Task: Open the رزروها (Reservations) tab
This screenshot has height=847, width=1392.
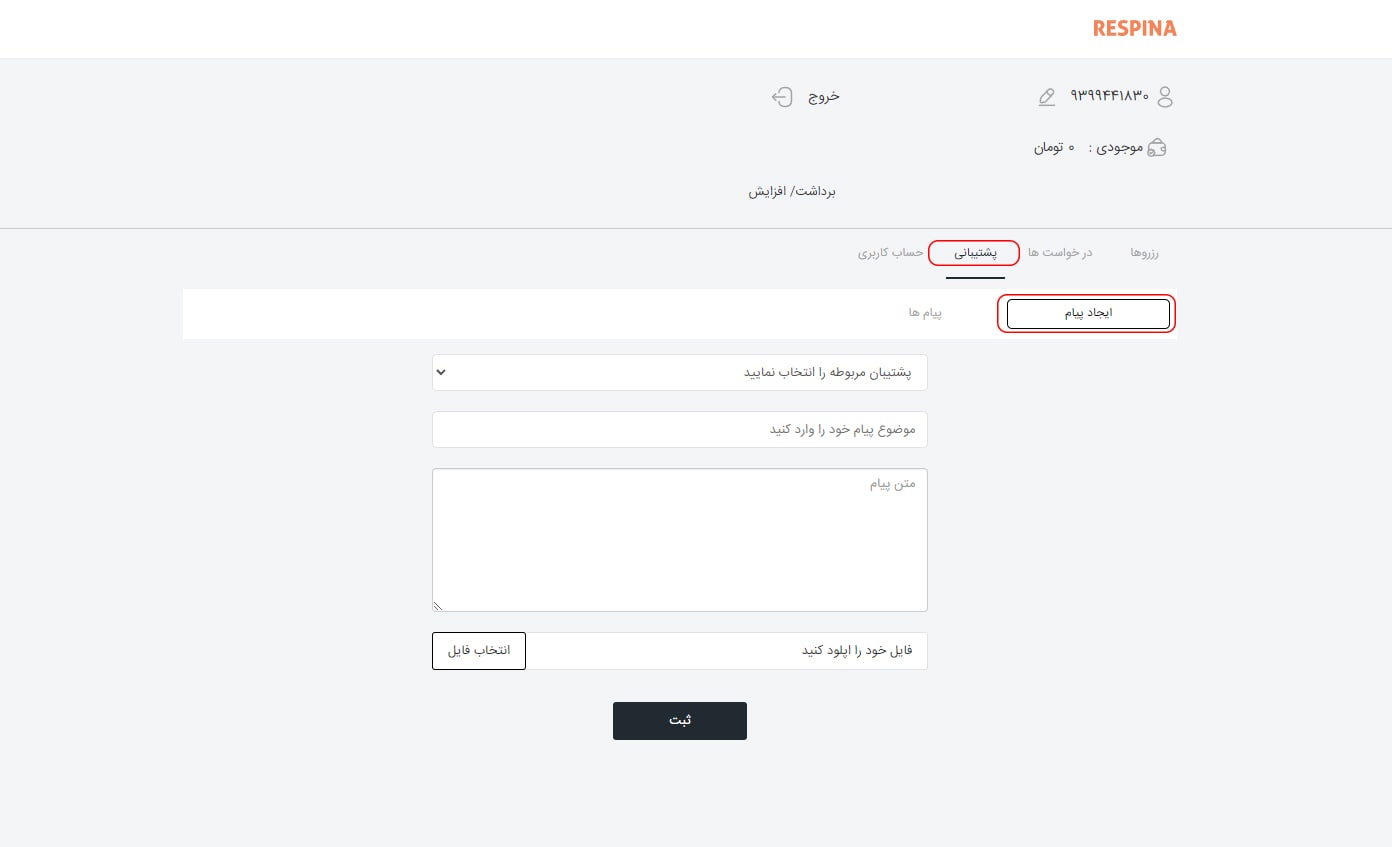Action: (x=1144, y=253)
